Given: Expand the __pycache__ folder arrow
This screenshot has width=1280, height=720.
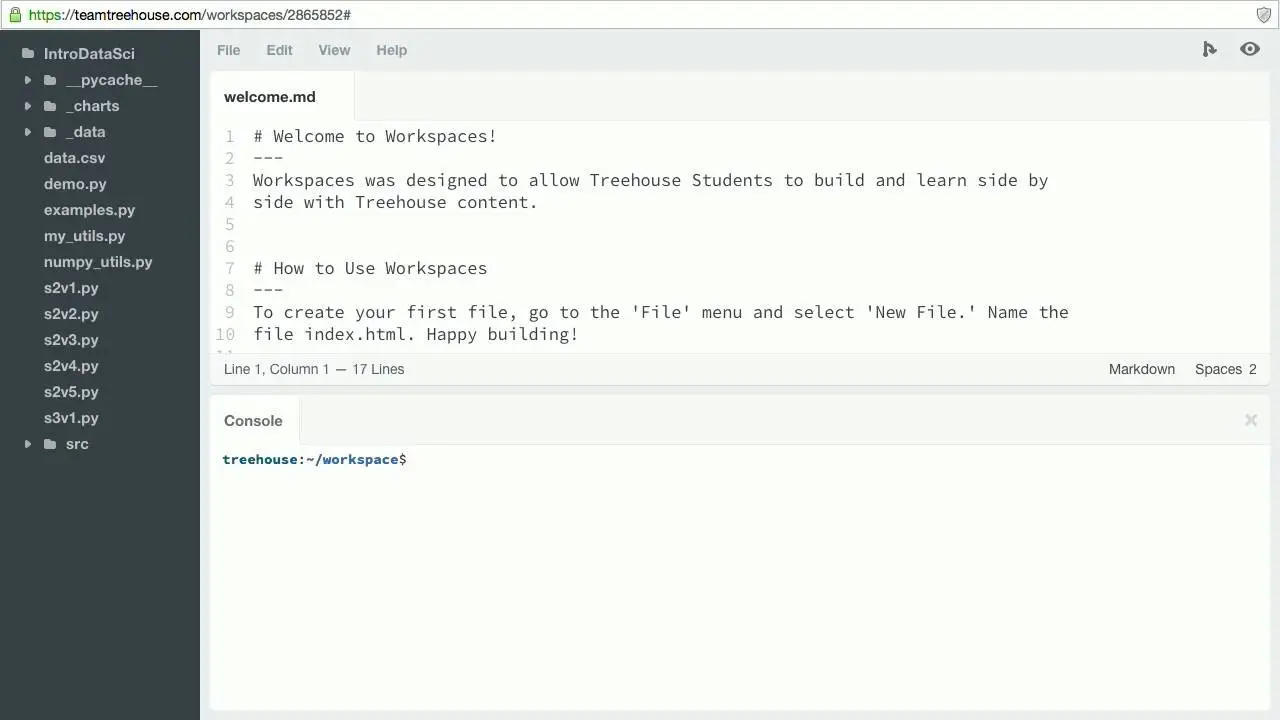Looking at the screenshot, I should tap(28, 80).
